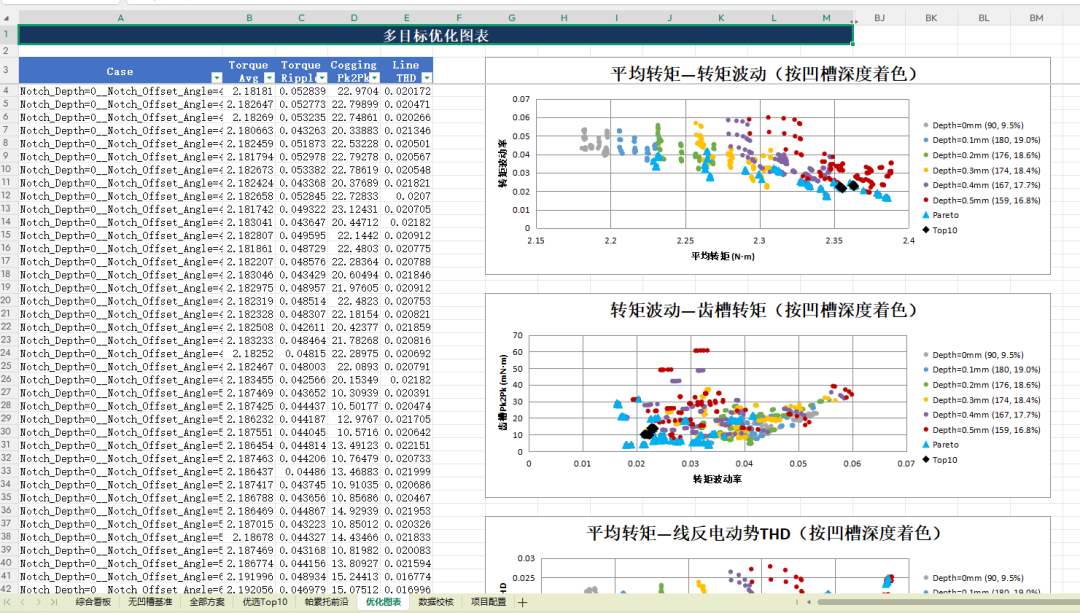
Task: Open the Torque Avg filter dropdown
Action: pos(269,78)
